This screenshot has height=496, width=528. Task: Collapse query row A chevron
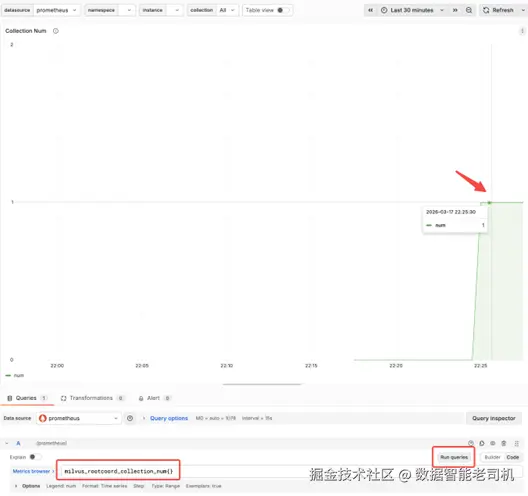click(x=7, y=443)
